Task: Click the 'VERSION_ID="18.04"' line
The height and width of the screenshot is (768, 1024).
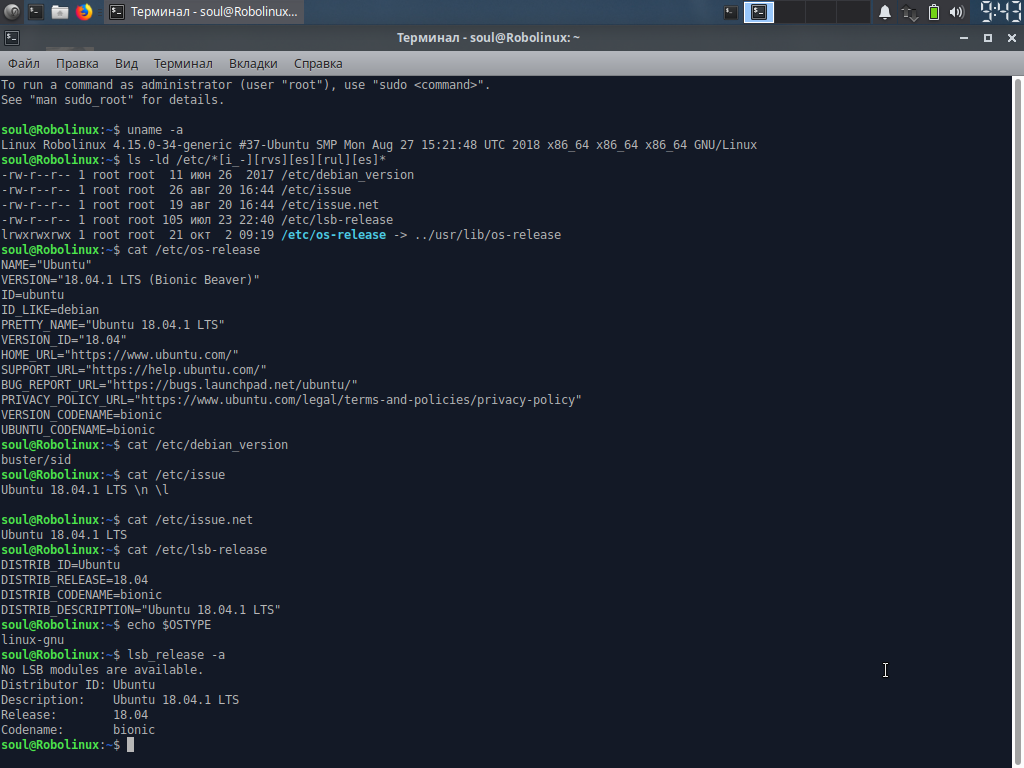Action: coord(64,340)
